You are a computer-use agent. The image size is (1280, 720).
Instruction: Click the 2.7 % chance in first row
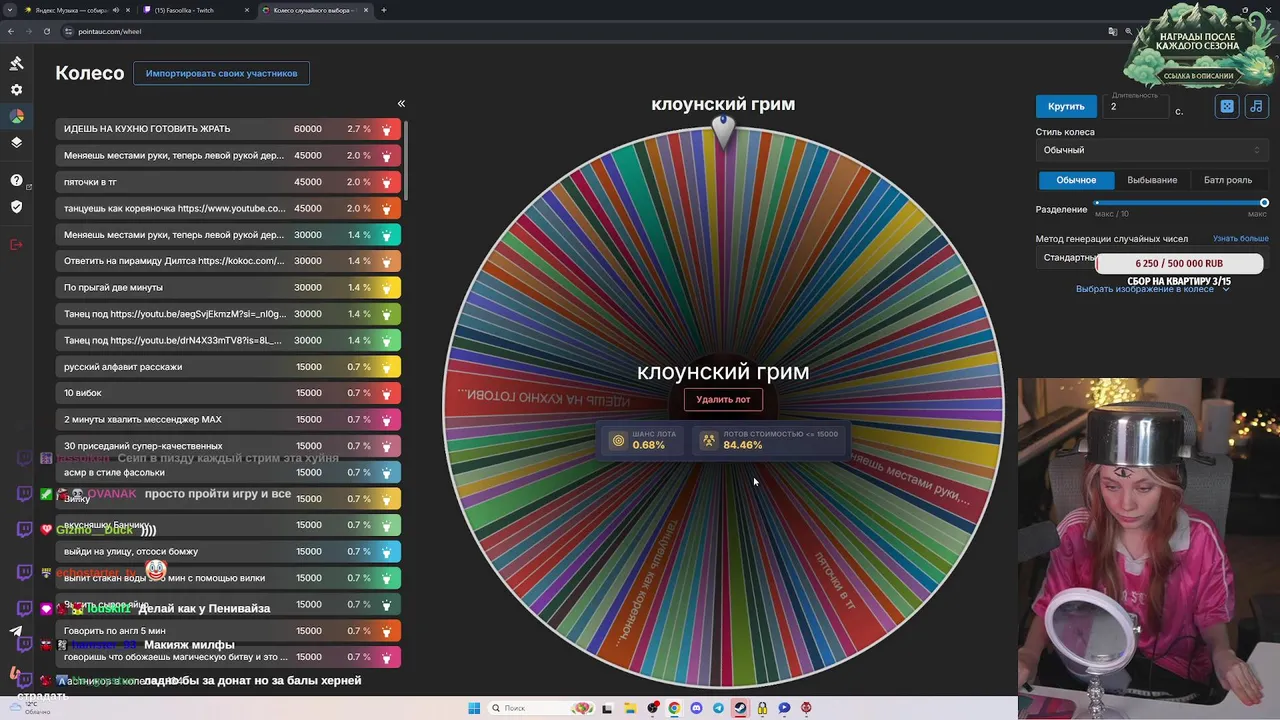pyautogui.click(x=359, y=129)
